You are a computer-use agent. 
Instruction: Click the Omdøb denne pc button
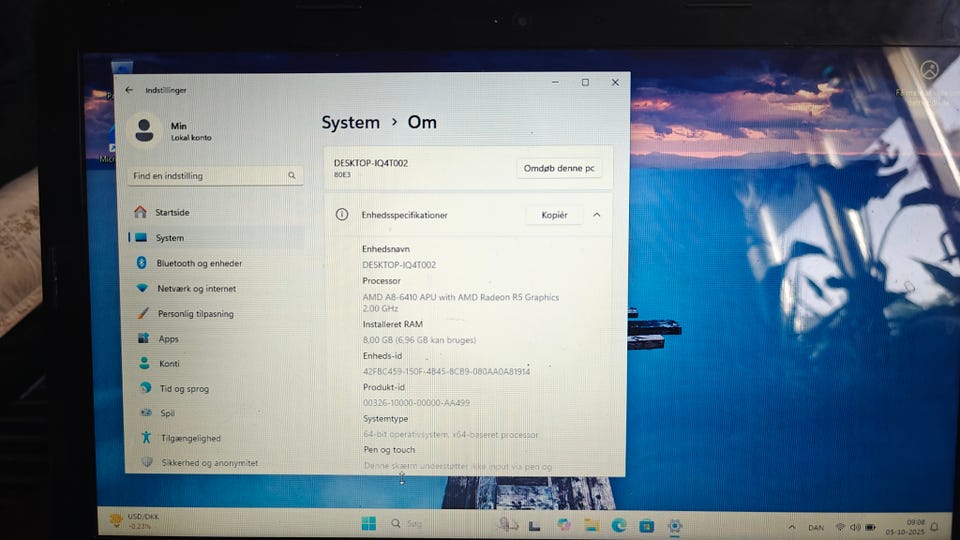tap(559, 168)
